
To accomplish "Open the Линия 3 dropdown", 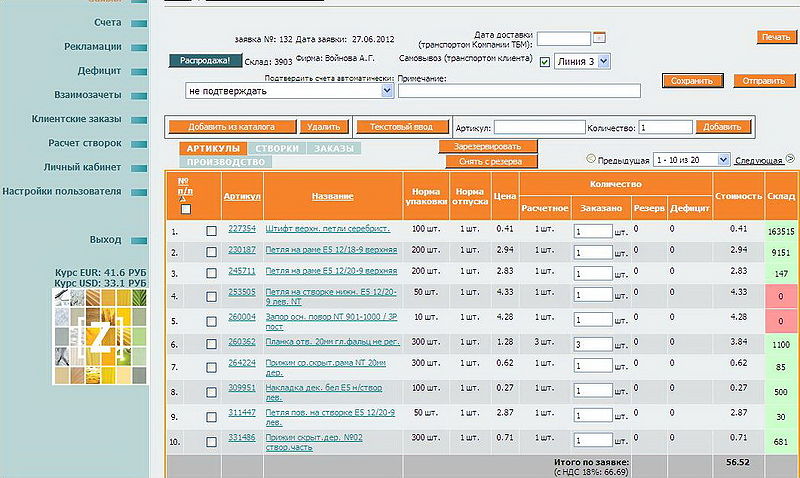I will click(582, 61).
